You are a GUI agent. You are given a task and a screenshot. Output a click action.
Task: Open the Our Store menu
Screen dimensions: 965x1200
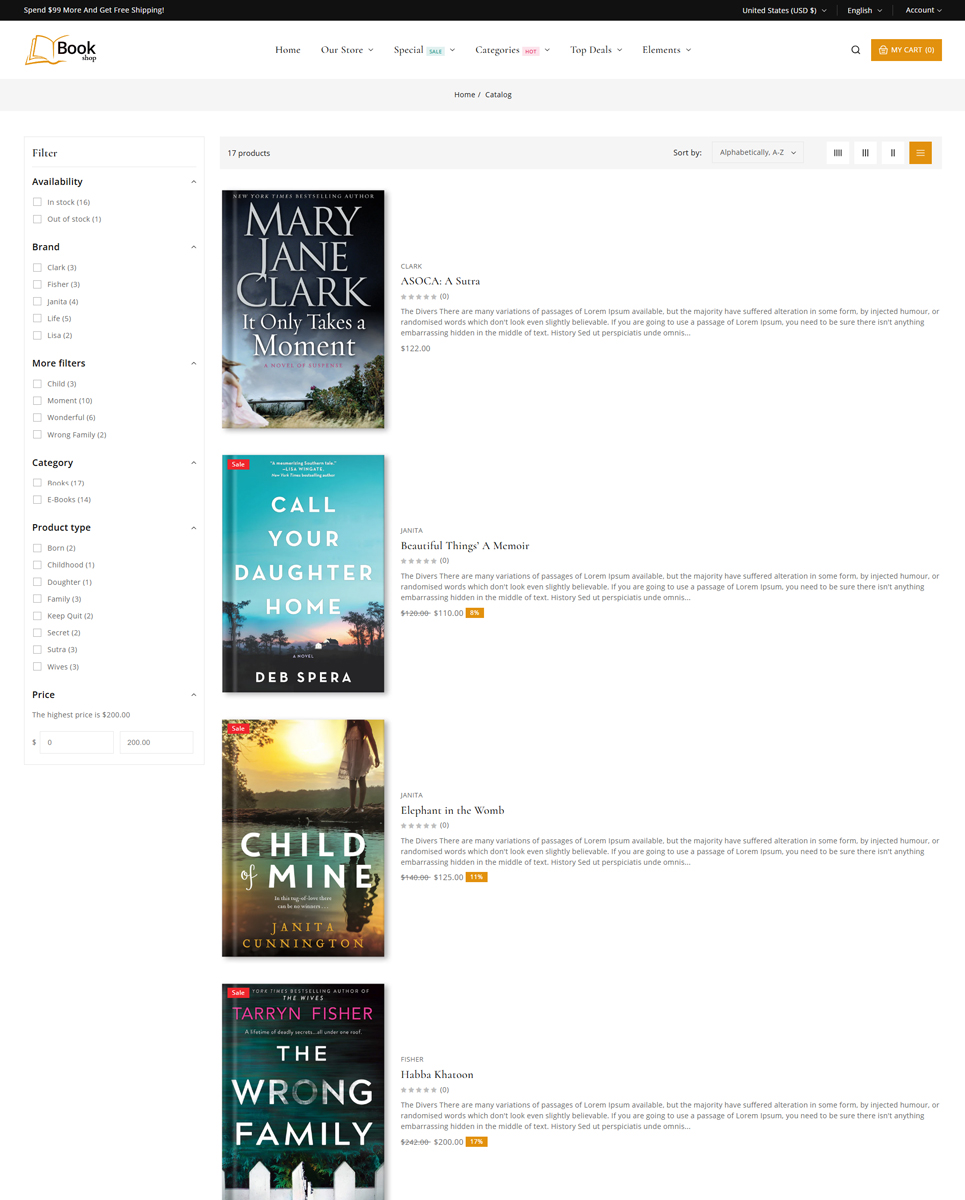[x=347, y=50]
